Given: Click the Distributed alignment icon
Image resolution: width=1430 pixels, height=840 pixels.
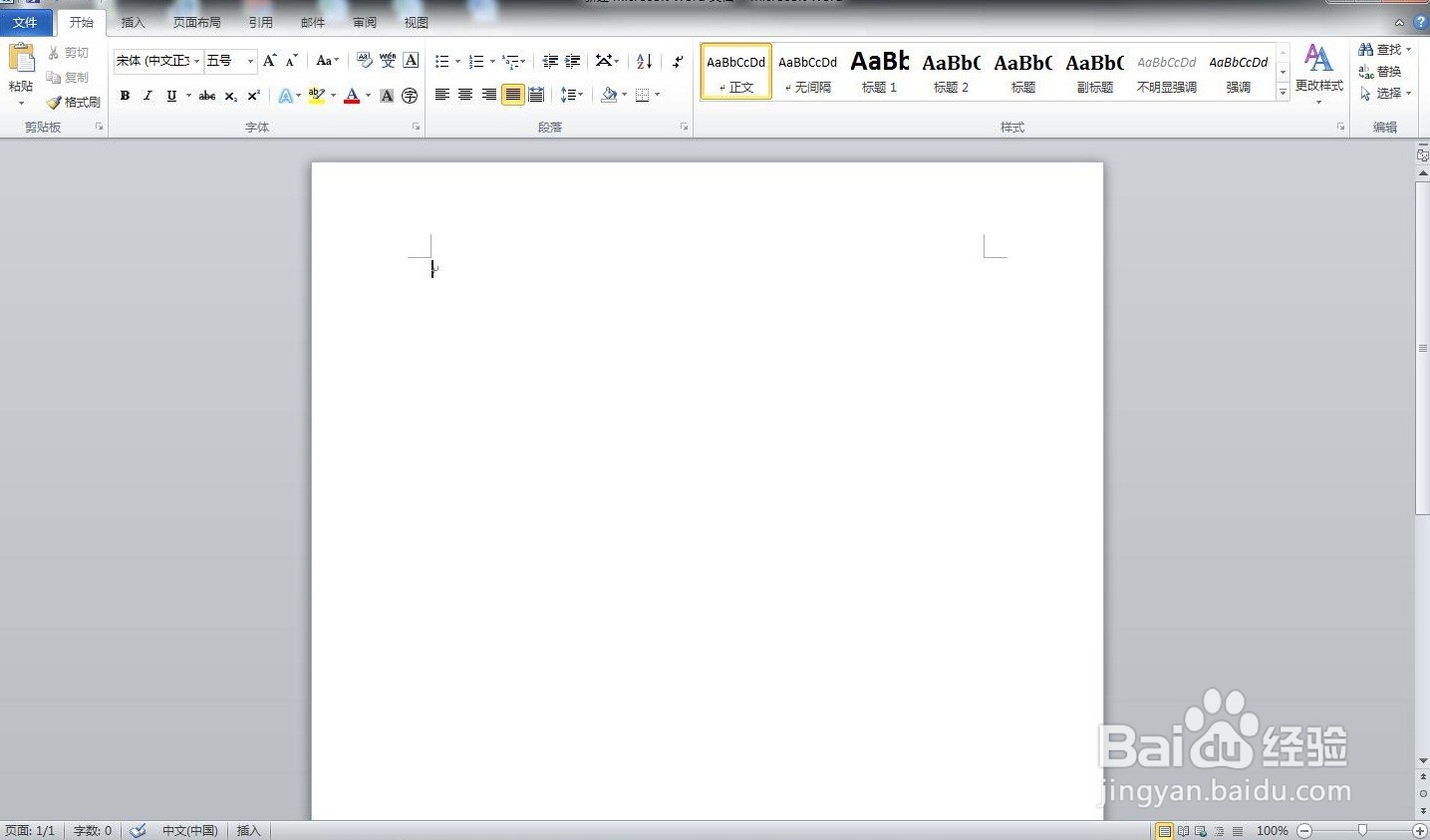Looking at the screenshot, I should (x=536, y=95).
